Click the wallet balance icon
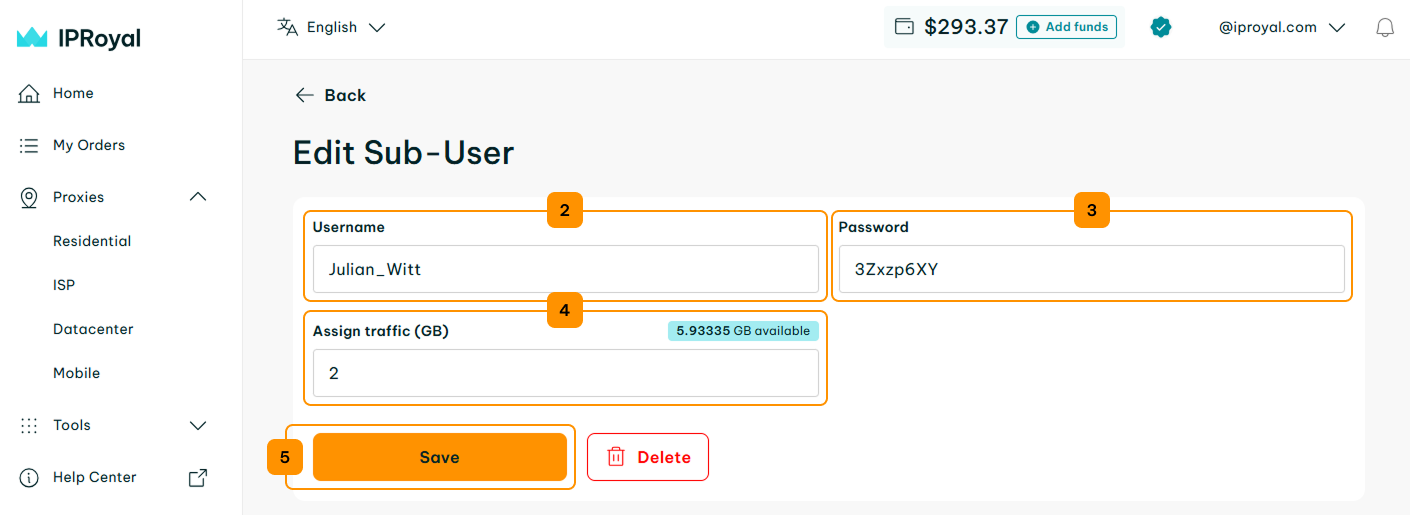This screenshot has height=515, width=1410. 904,27
